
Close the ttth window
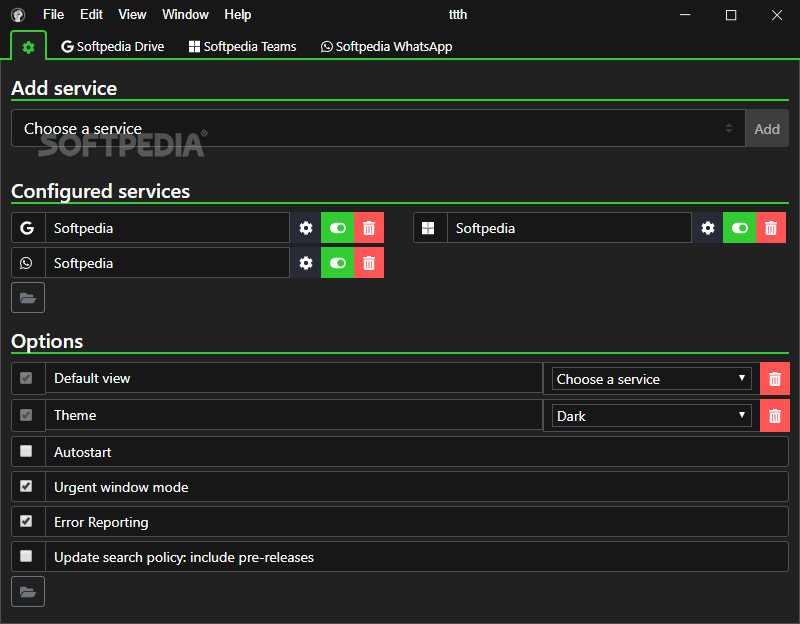(777, 15)
